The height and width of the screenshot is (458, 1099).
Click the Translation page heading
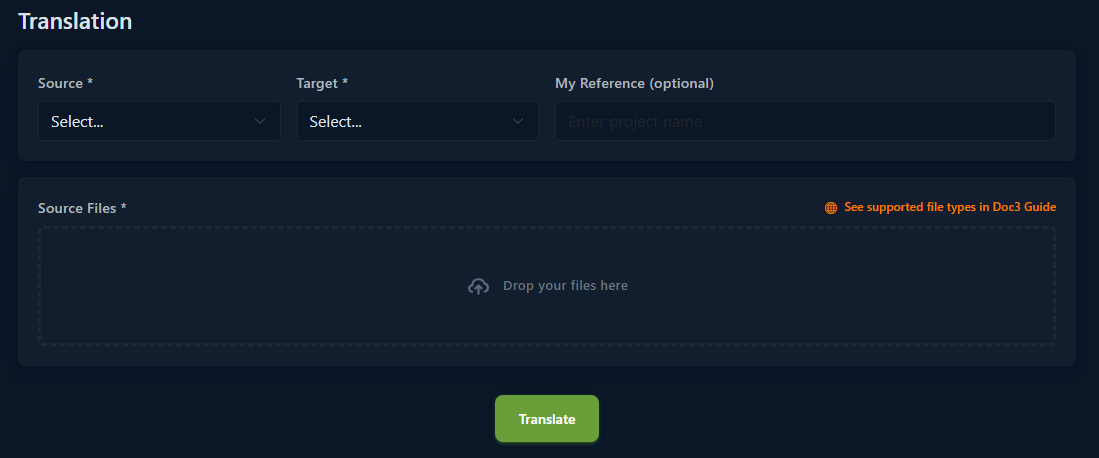tap(75, 21)
